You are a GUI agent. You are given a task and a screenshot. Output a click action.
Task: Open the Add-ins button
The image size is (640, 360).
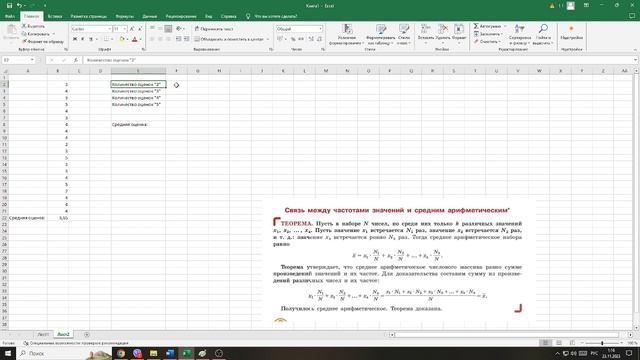(x=571, y=33)
